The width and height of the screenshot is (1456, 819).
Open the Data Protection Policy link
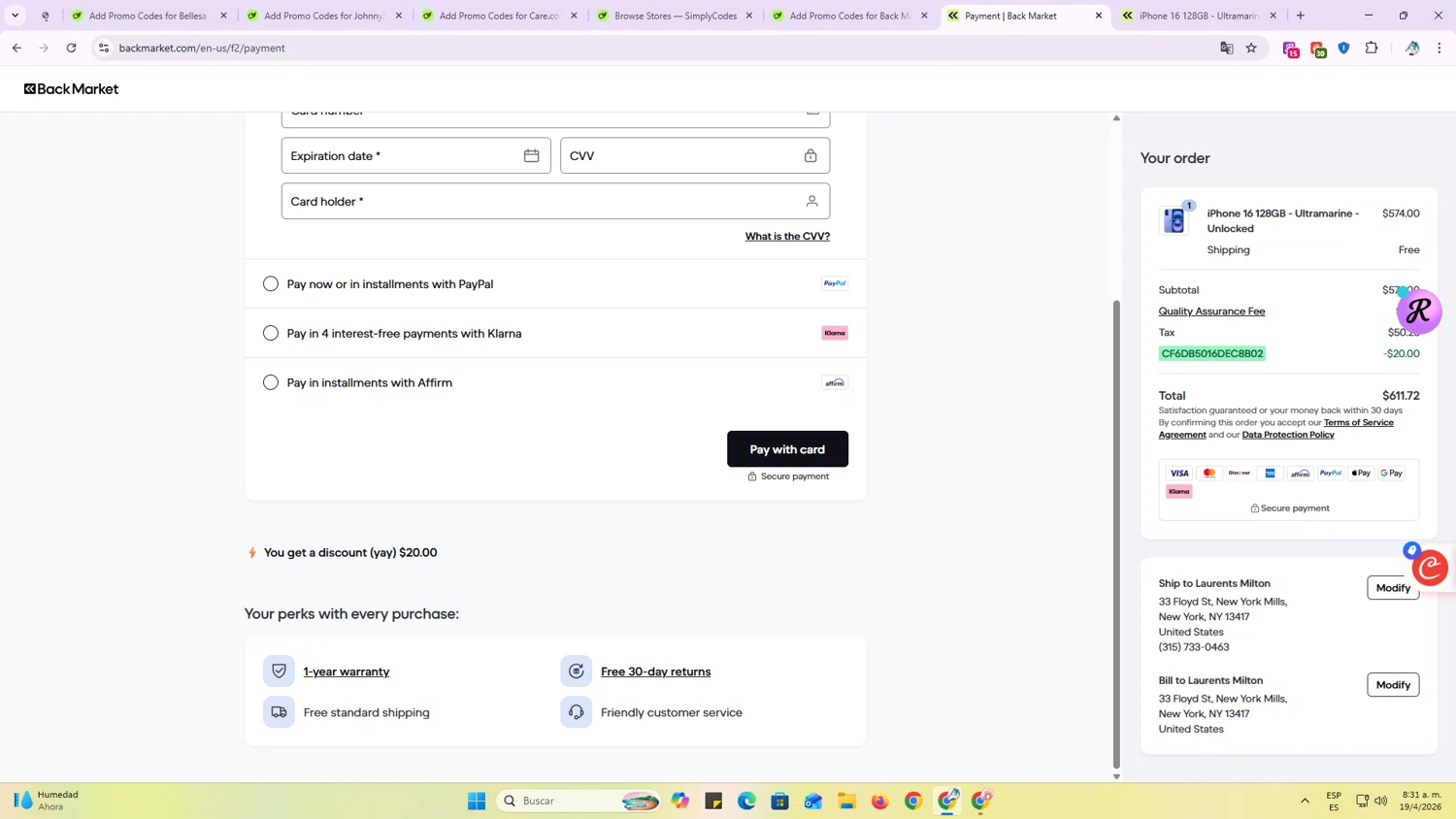[1288, 435]
